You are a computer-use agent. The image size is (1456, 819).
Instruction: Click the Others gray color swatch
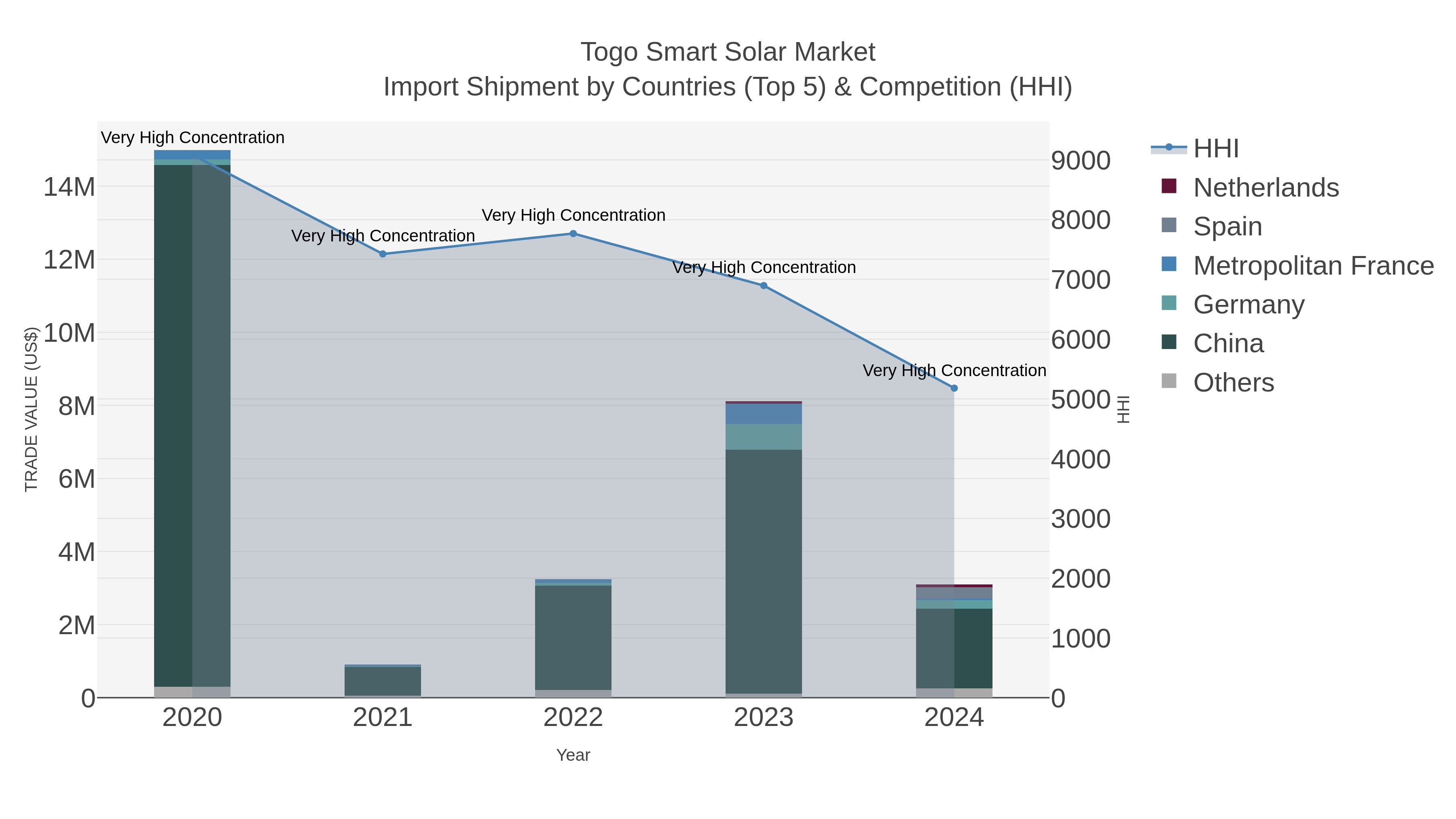point(1169,381)
